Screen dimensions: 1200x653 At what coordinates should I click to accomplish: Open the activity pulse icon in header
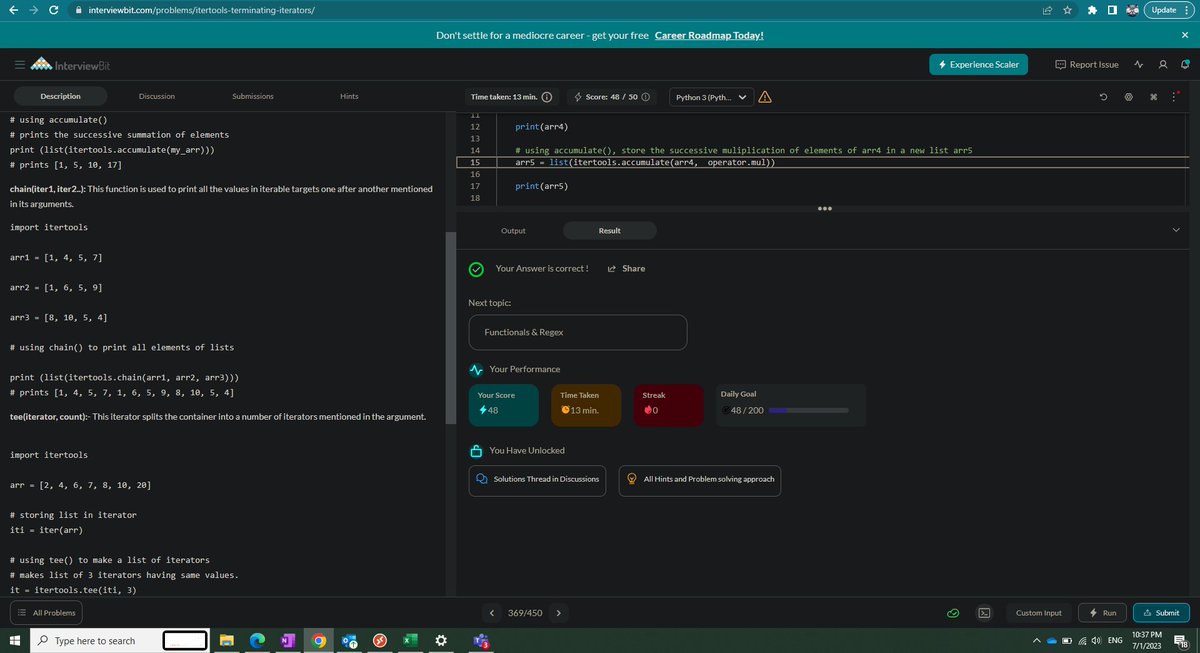[1139, 64]
